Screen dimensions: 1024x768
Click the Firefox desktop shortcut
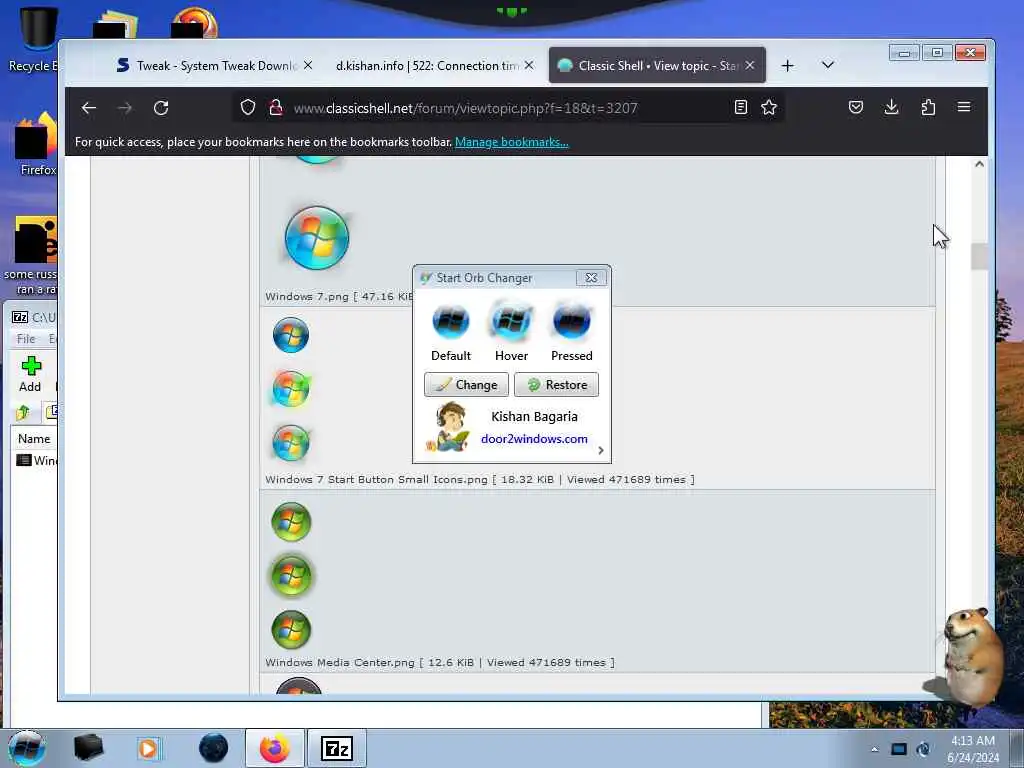point(36,144)
